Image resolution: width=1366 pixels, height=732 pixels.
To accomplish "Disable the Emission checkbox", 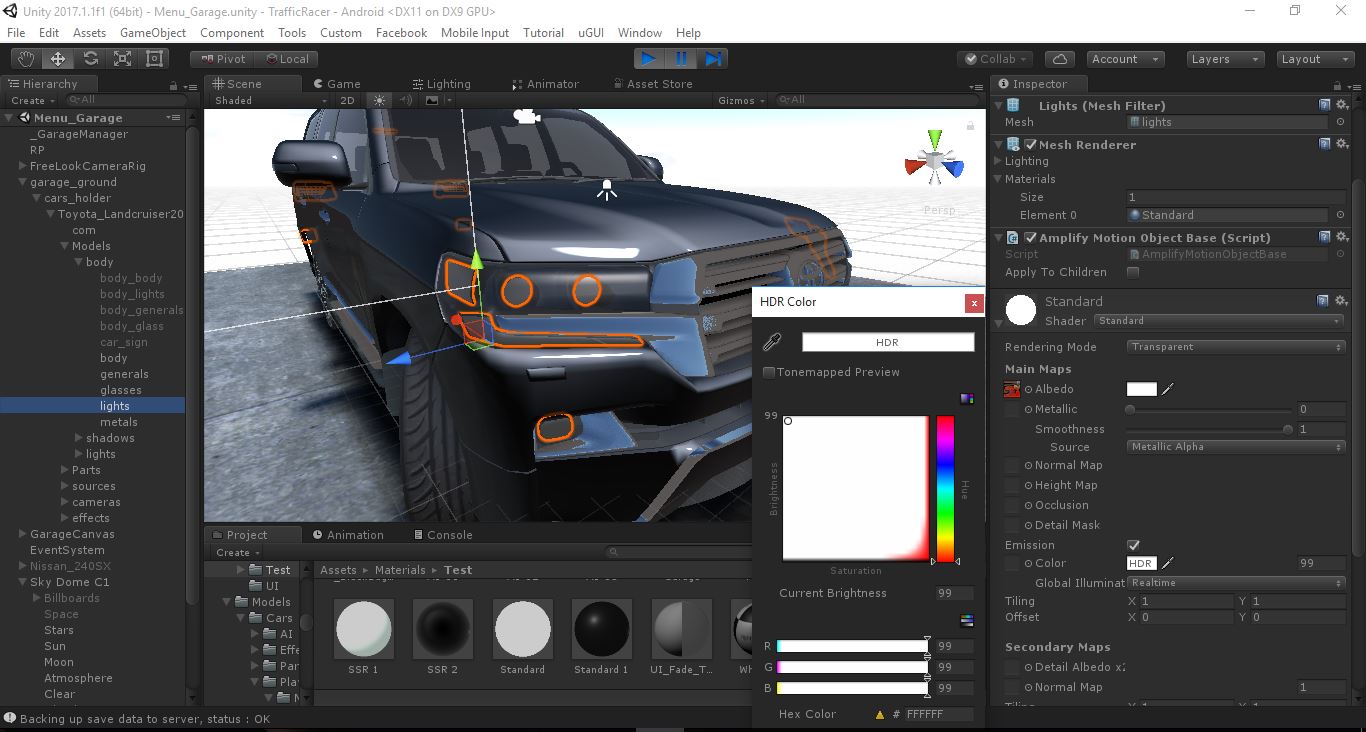I will coord(1133,545).
